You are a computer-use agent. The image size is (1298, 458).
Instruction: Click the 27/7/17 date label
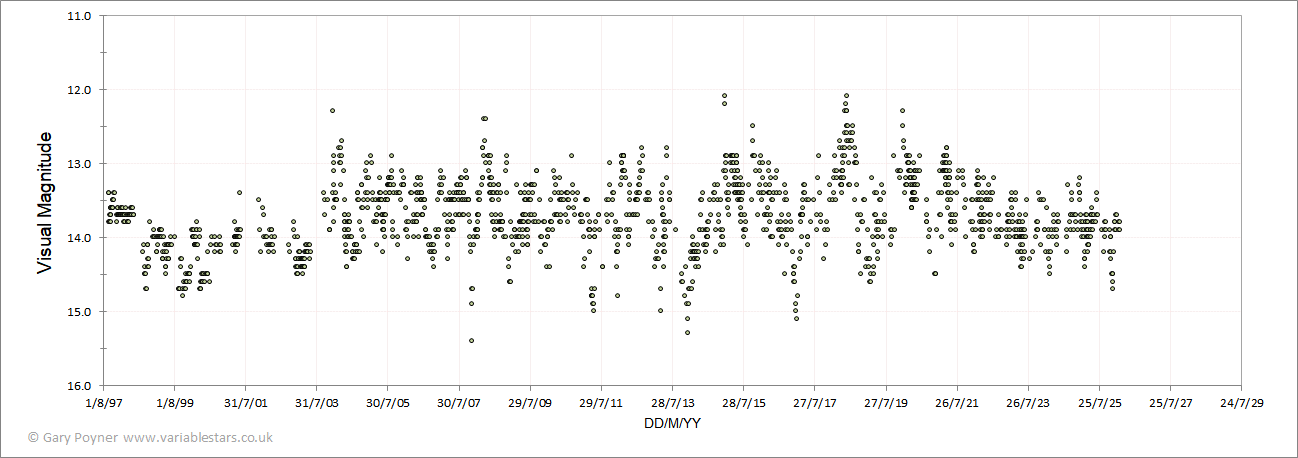pos(814,403)
